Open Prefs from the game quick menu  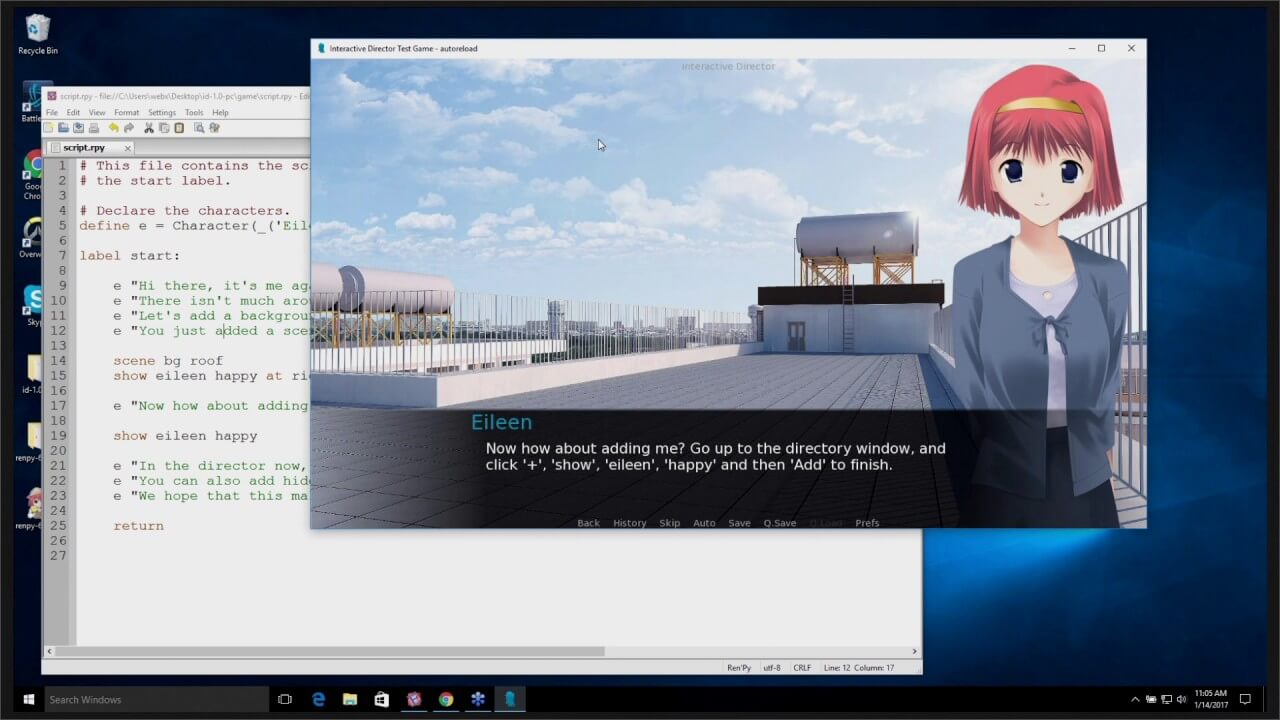[x=866, y=522]
